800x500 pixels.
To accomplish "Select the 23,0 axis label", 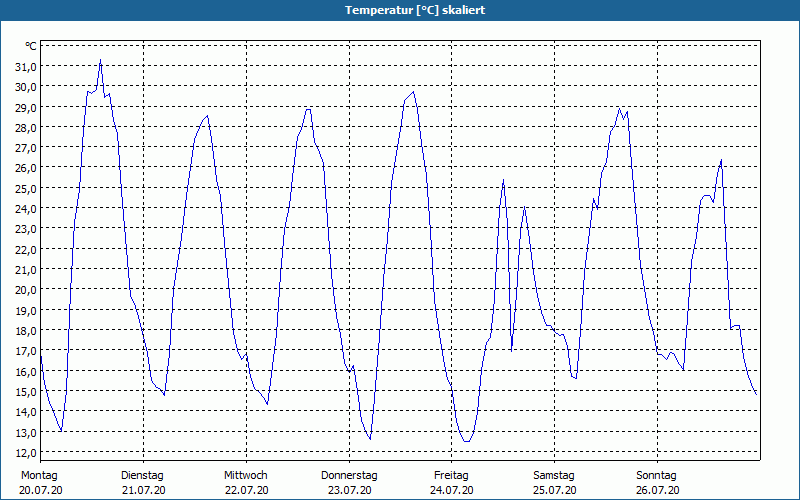I will click(x=27, y=229).
